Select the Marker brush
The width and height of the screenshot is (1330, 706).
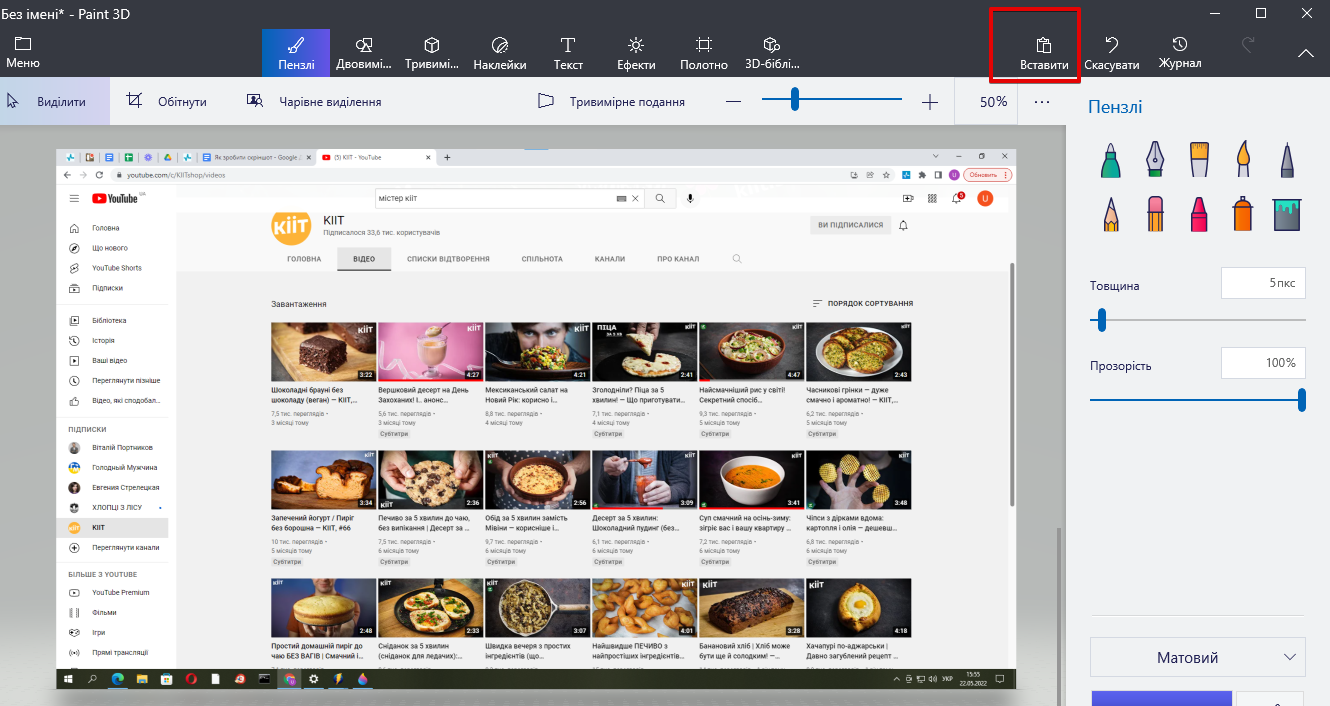click(1110, 158)
